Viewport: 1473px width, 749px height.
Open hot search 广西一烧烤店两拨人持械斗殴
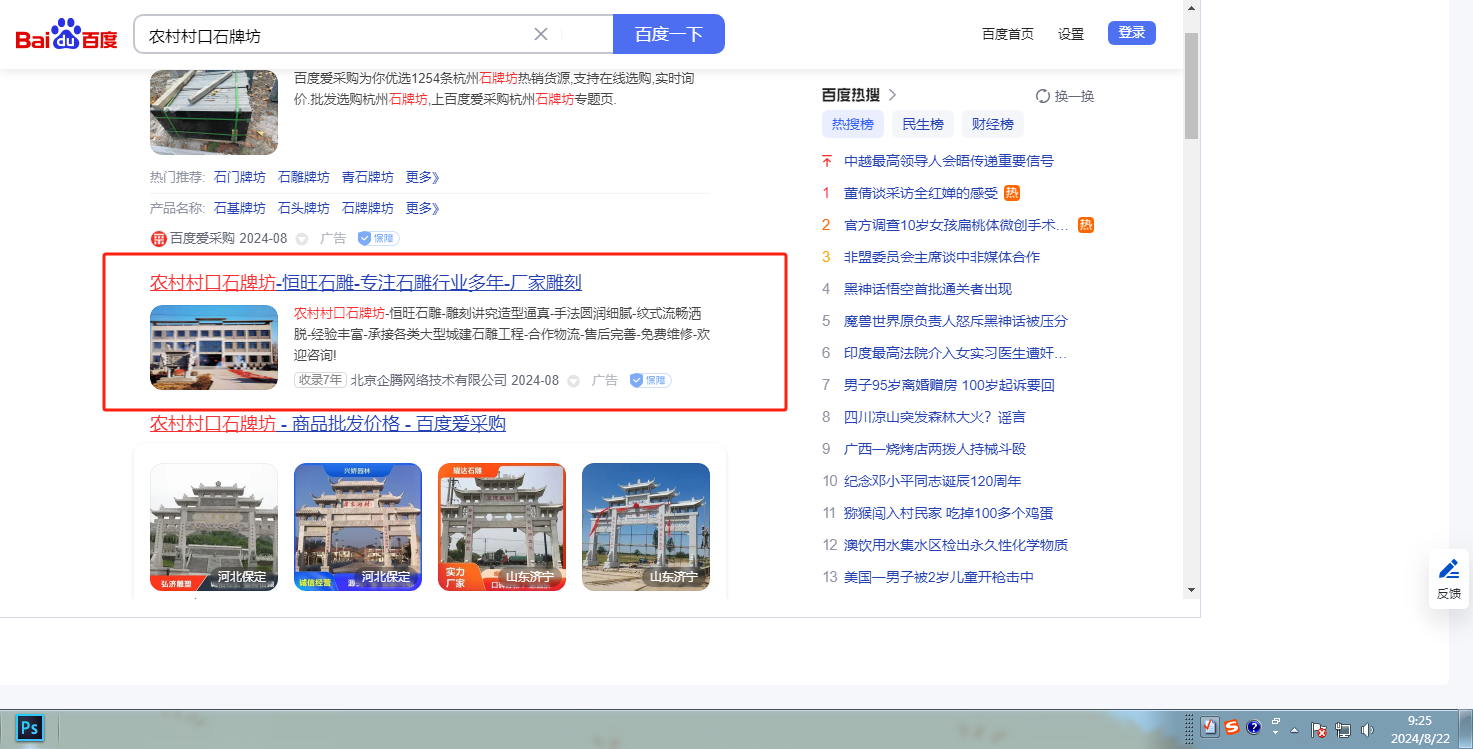tap(935, 449)
